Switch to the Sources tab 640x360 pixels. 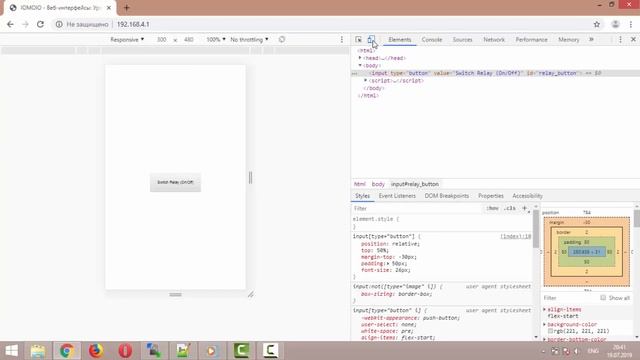[x=462, y=40]
